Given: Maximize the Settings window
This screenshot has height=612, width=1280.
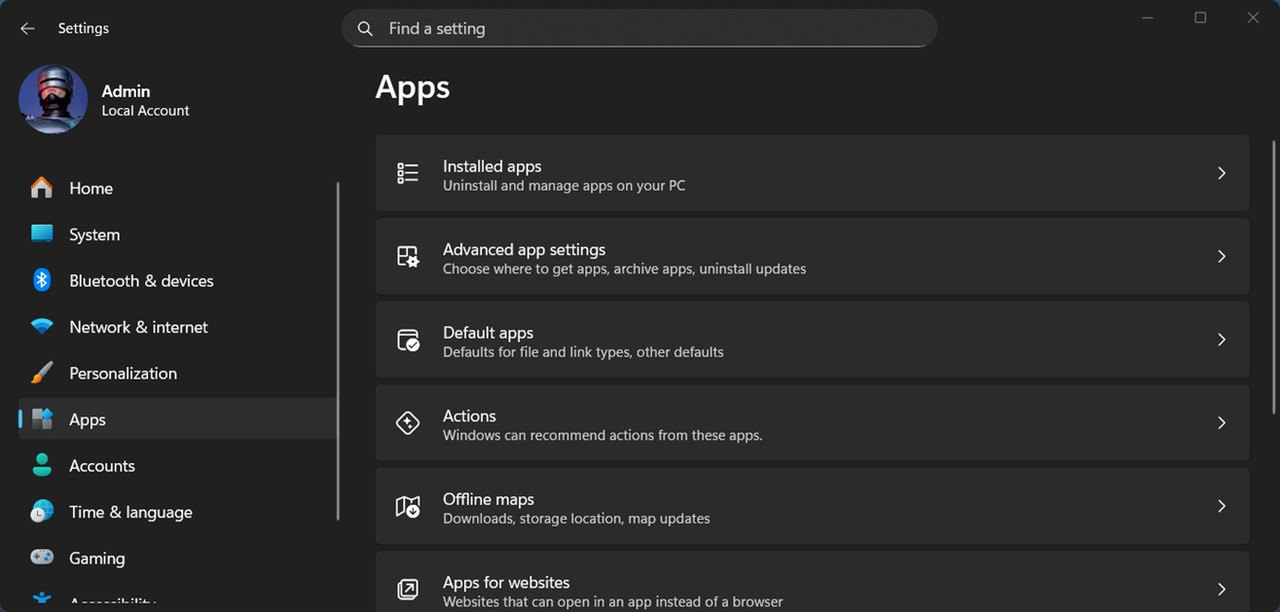Looking at the screenshot, I should 1200,17.
